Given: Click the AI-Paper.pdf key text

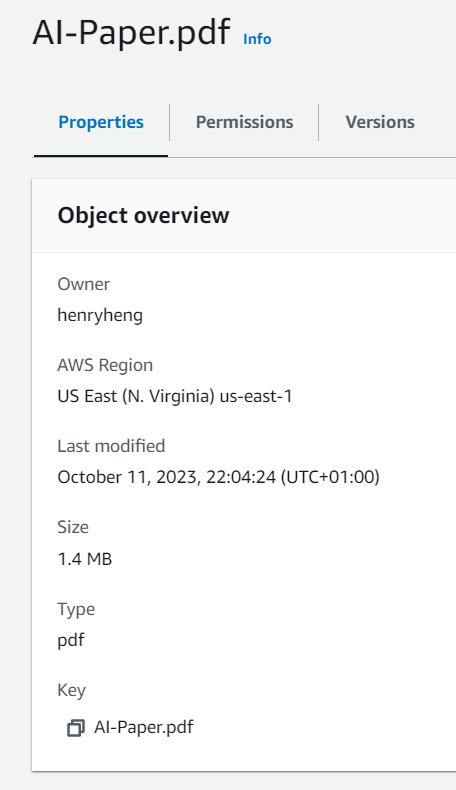Looking at the screenshot, I should (144, 727).
